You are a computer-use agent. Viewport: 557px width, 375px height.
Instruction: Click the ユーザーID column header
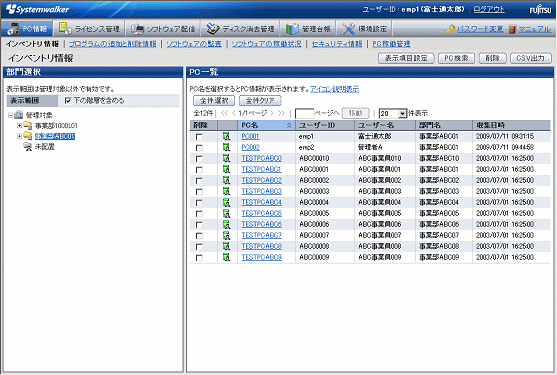tap(325, 125)
